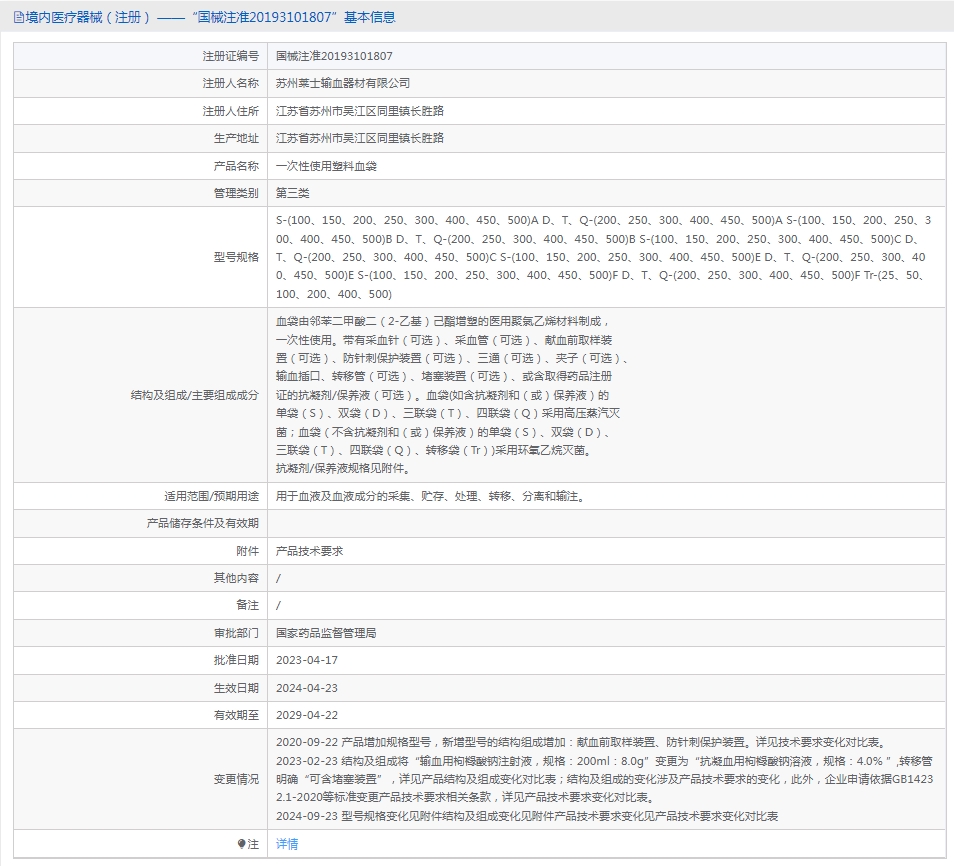Click the 其他内容 label
This screenshot has width=954, height=866.
tap(236, 578)
